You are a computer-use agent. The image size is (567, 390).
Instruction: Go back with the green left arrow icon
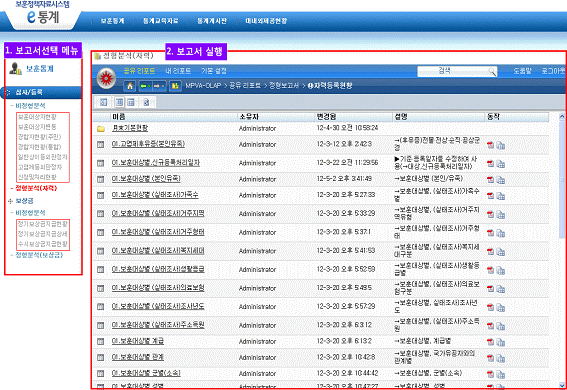[144, 86]
